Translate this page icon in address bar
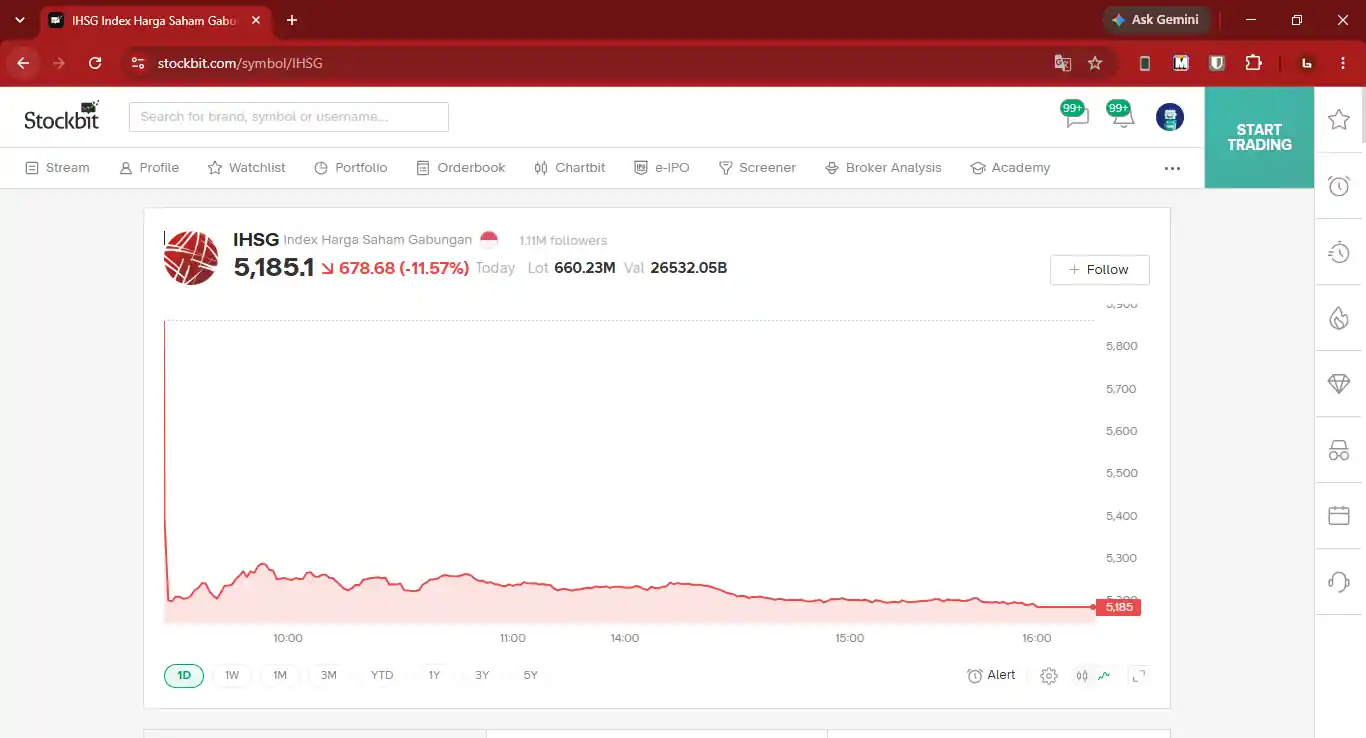1366x738 pixels. (1062, 63)
